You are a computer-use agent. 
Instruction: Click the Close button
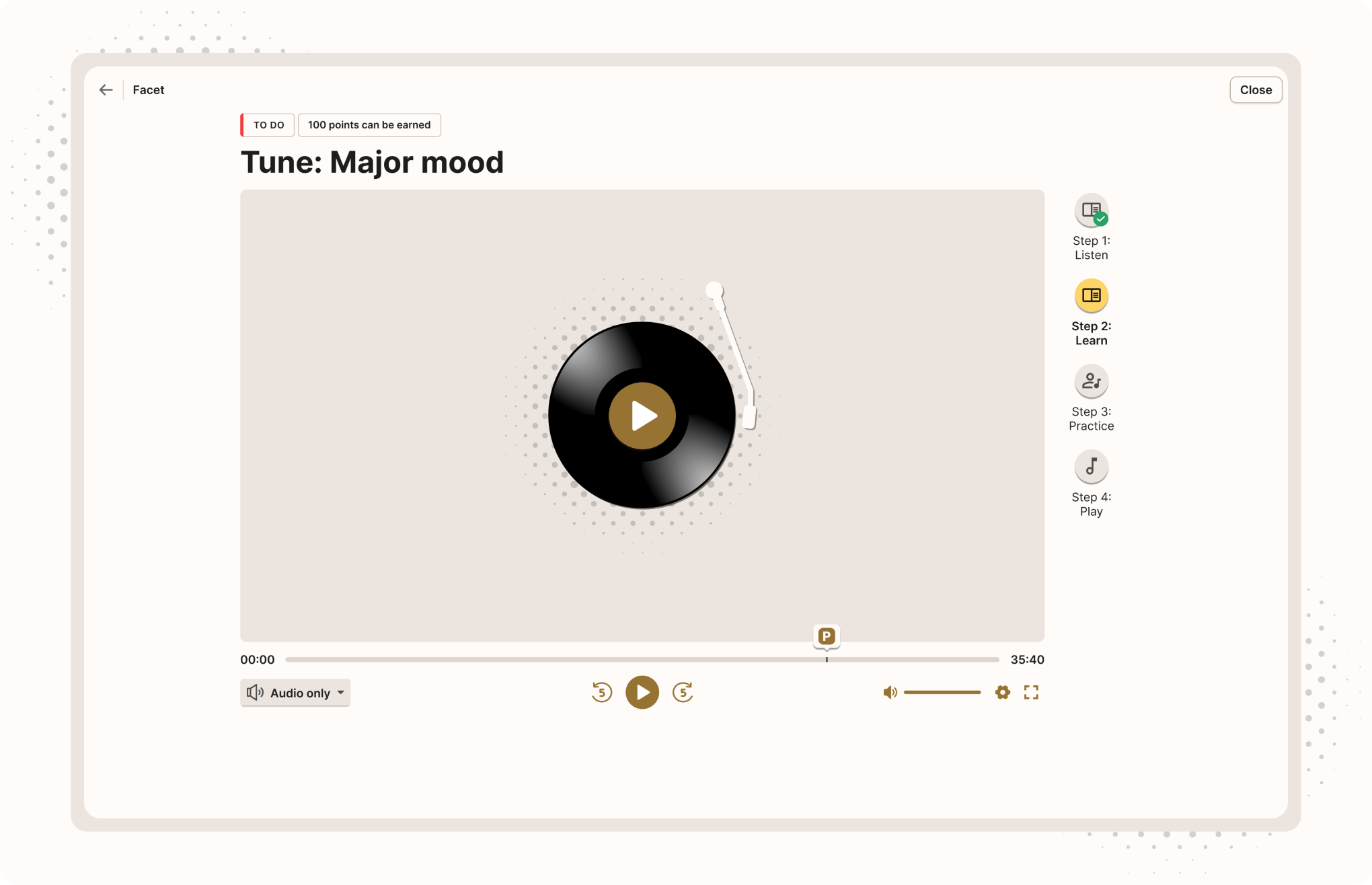(1256, 89)
